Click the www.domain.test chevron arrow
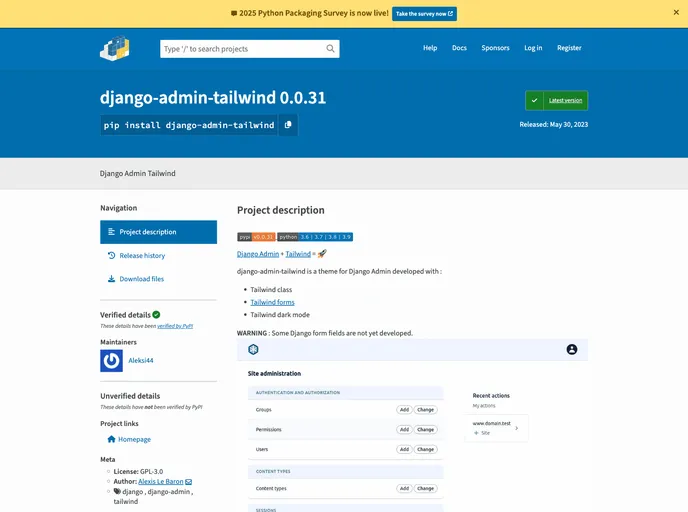The height and width of the screenshot is (512, 688). click(x=516, y=428)
